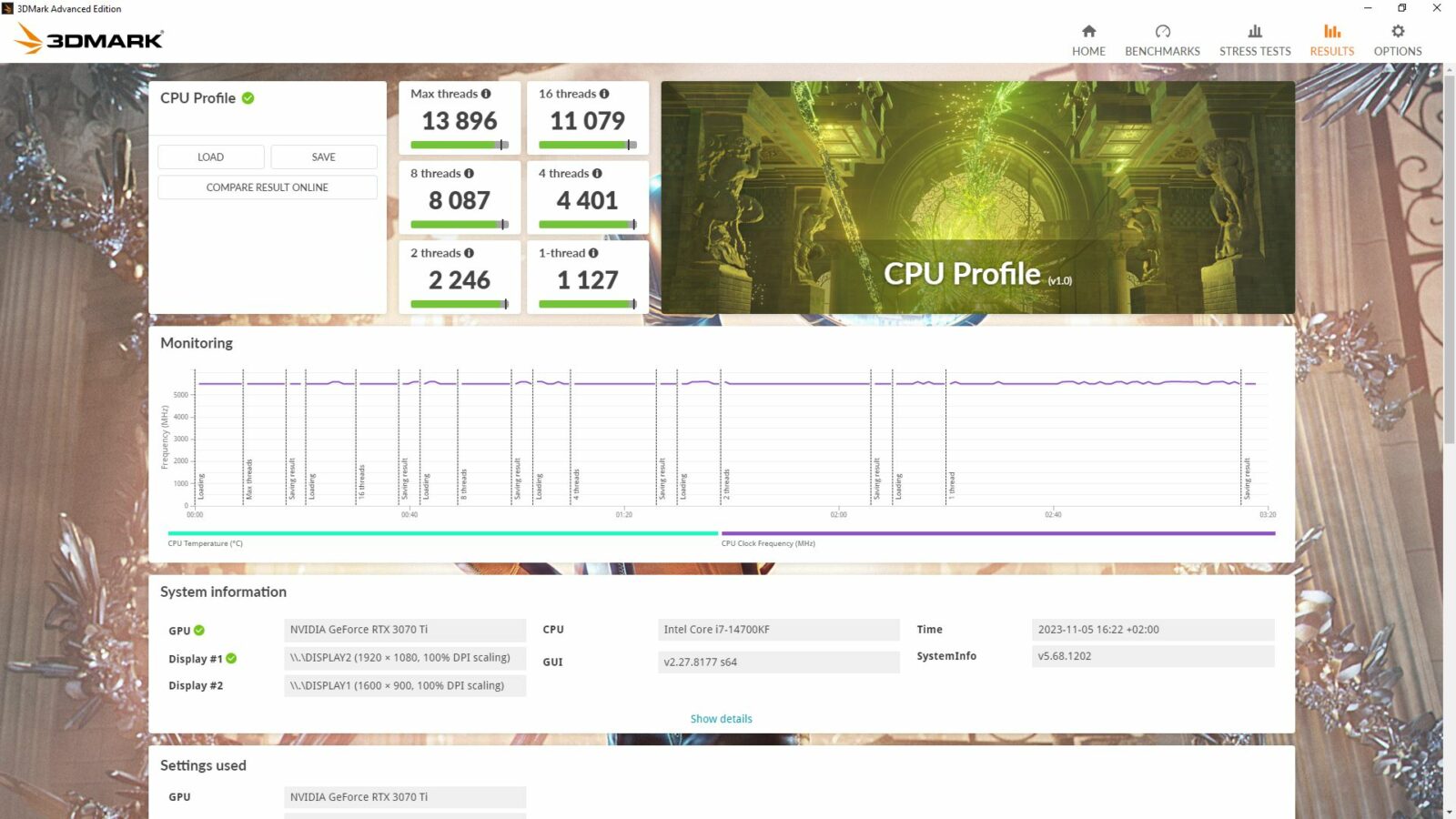Viewport: 1456px width, 819px height.
Task: Open the Stress Tests section
Action: point(1255,41)
